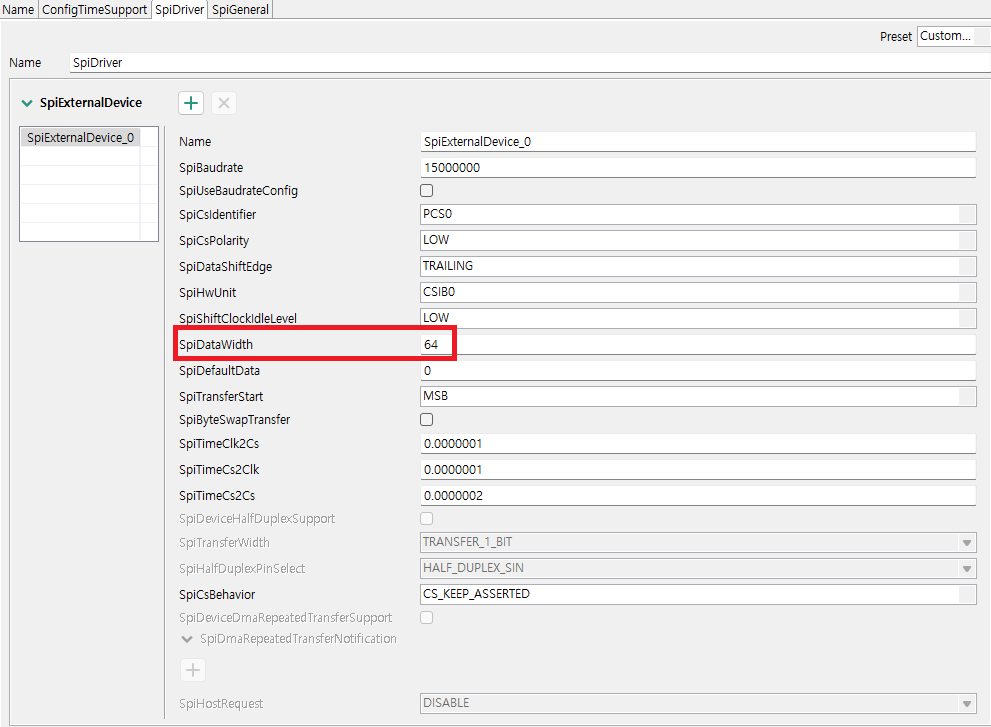Collapse the SpiExternalDevice section
The width and height of the screenshot is (991, 727).
point(28,103)
